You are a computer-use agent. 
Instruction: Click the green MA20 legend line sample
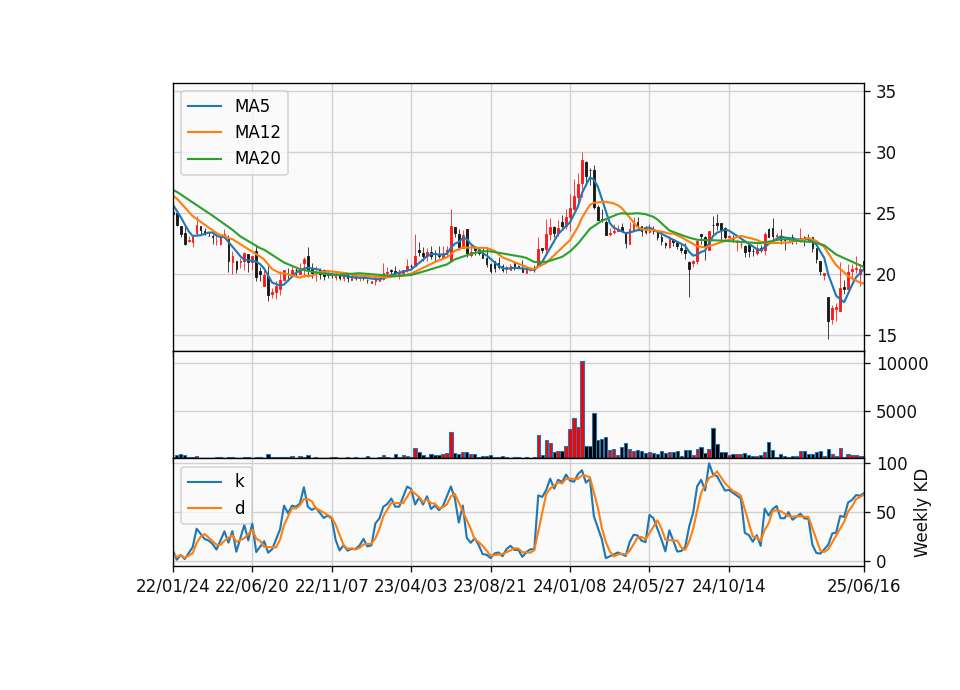tap(204, 158)
